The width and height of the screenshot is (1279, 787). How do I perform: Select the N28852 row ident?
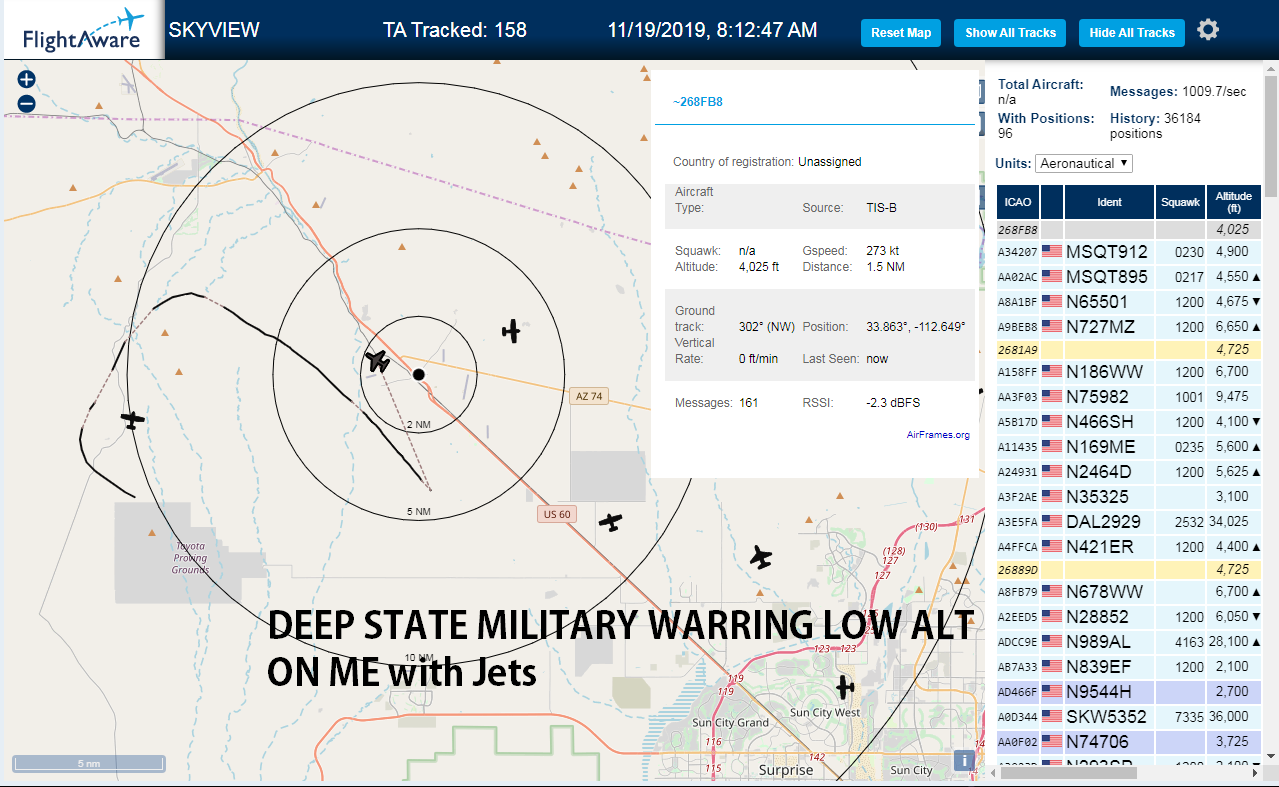click(1097, 616)
